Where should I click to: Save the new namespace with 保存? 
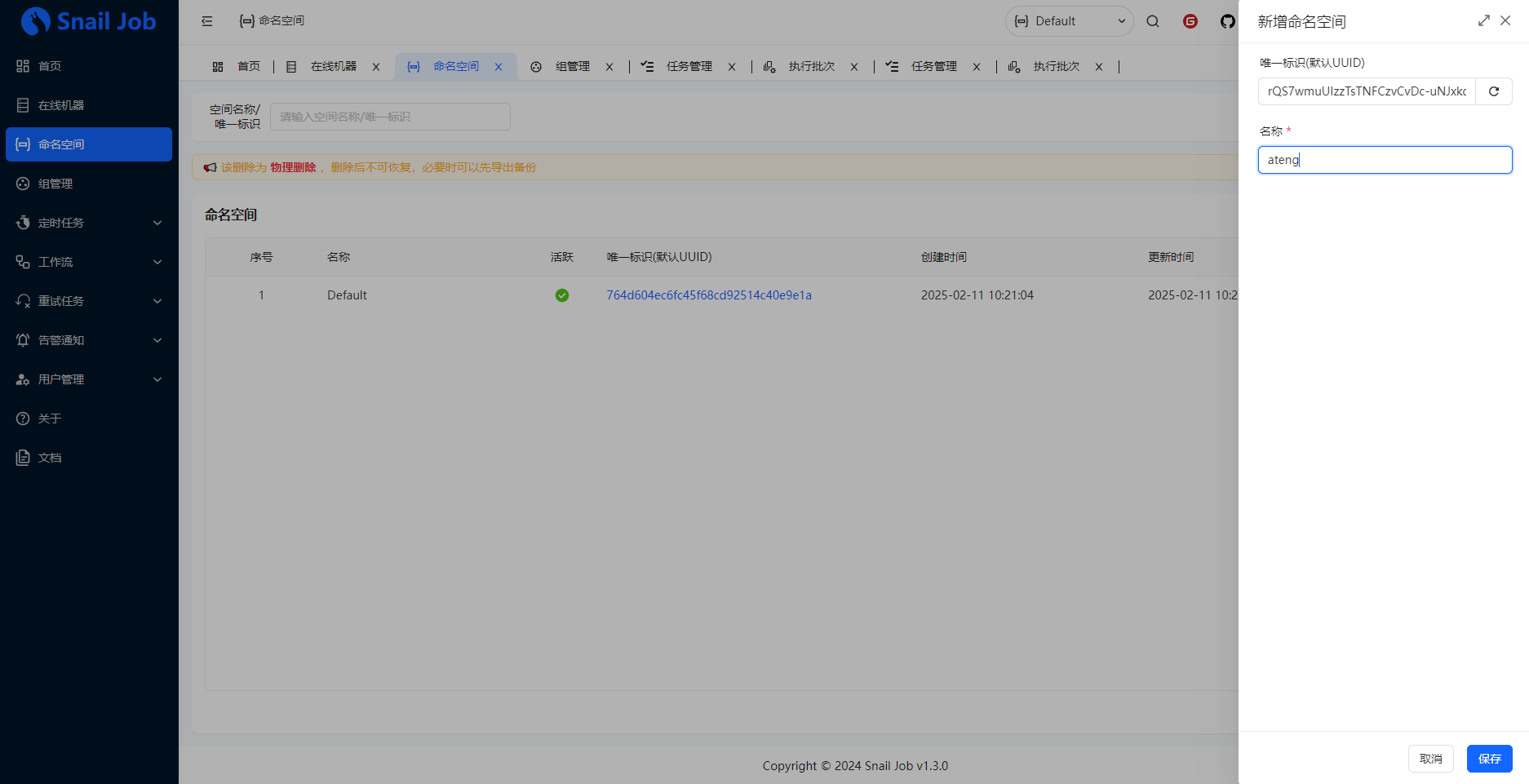pyautogui.click(x=1489, y=759)
